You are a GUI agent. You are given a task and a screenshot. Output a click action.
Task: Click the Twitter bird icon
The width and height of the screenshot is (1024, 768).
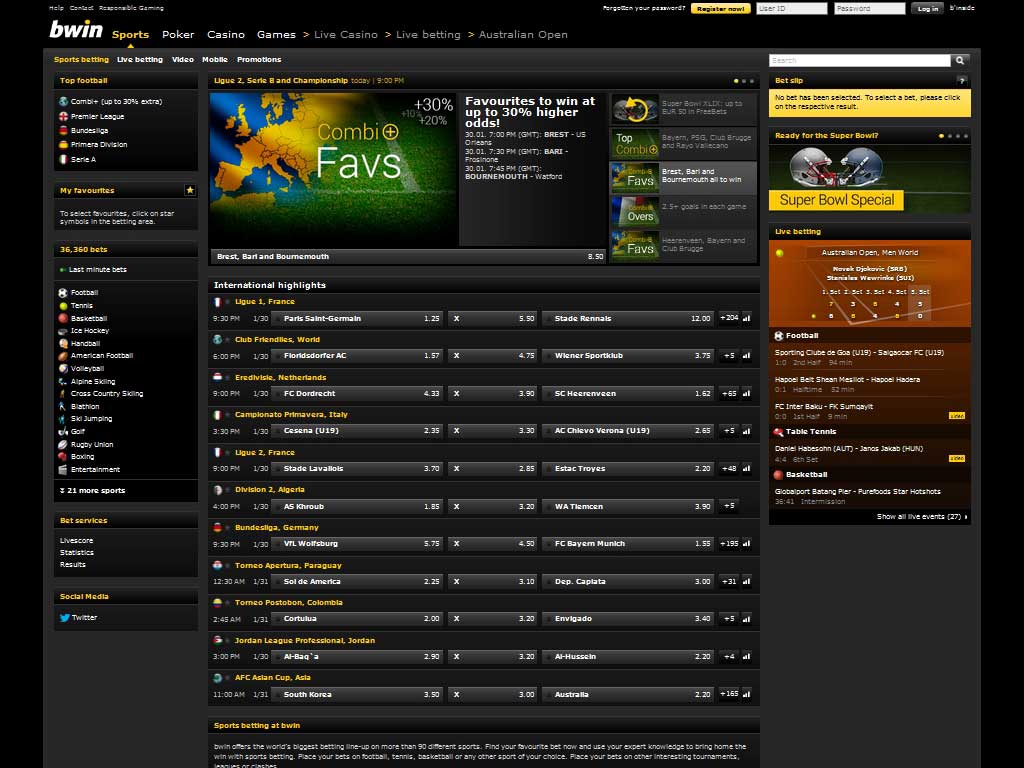coord(65,617)
